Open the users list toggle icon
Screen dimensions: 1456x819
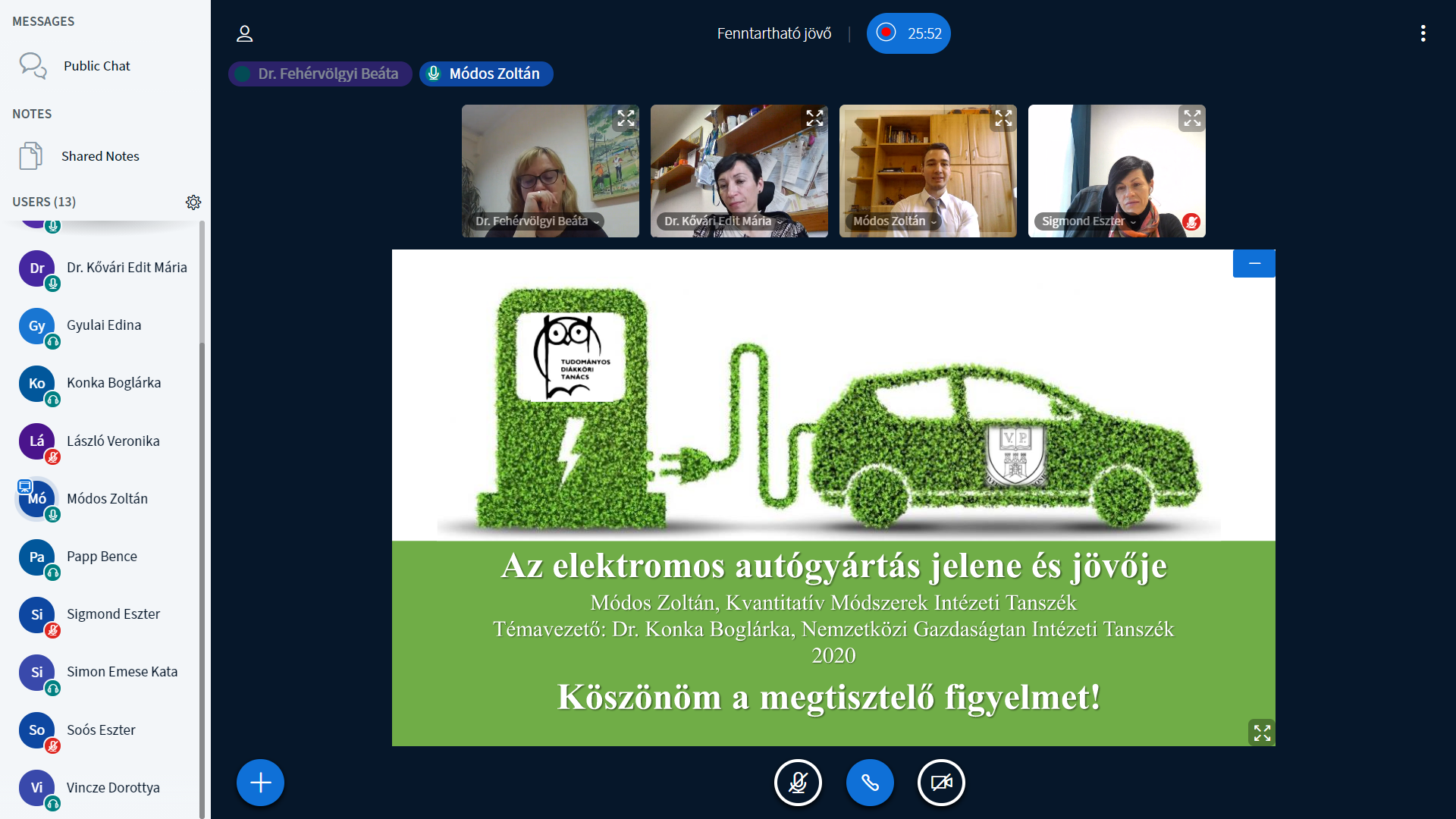[244, 33]
